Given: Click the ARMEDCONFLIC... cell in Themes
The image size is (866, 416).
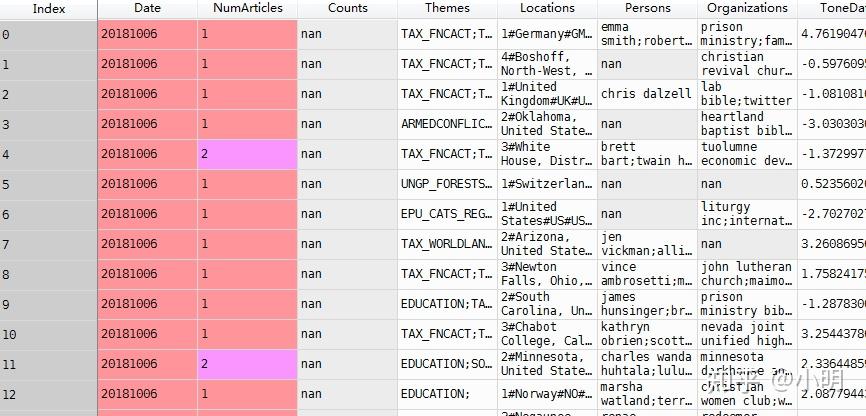Looking at the screenshot, I should (x=447, y=124).
